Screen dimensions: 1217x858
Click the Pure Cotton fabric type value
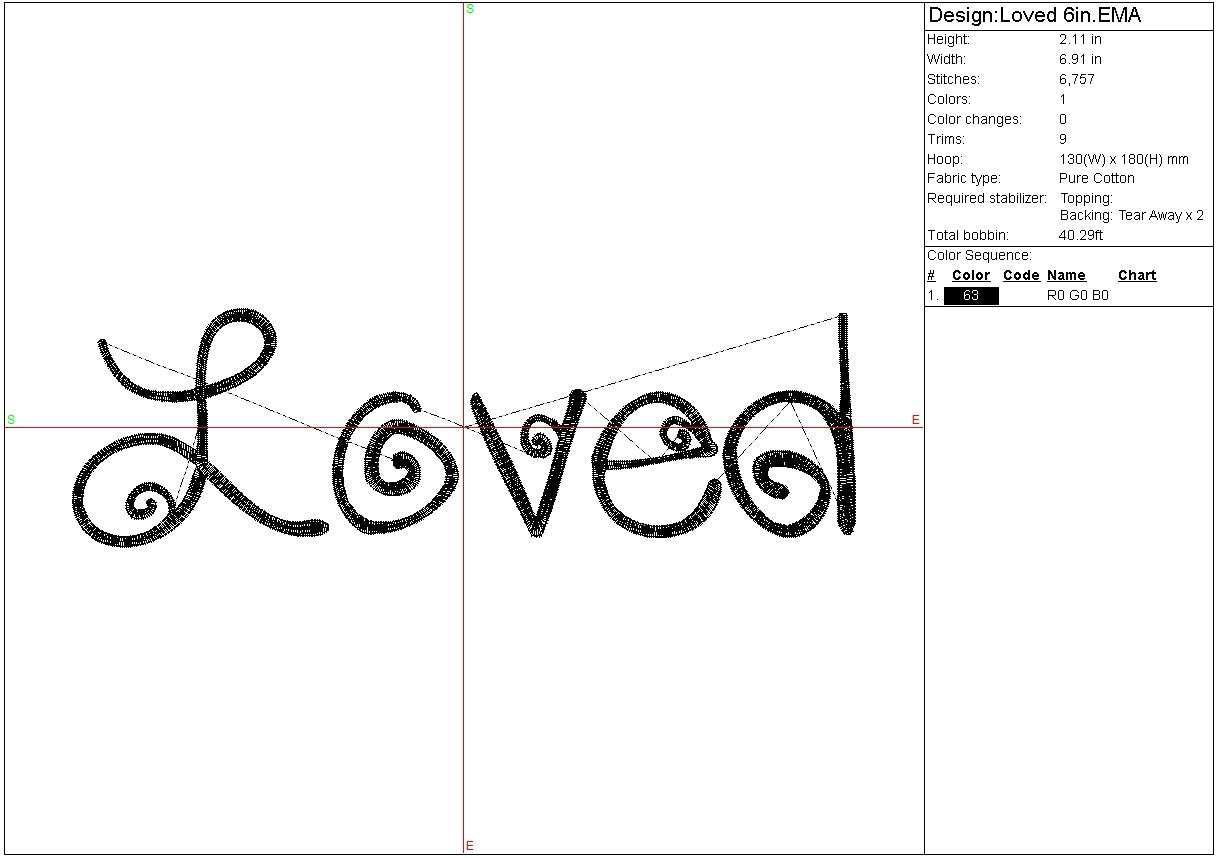tap(1096, 179)
